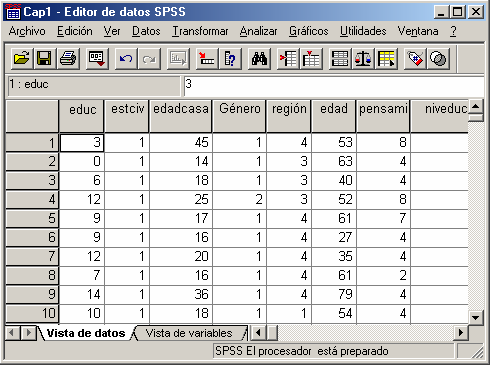
Task: Click the Find binoculars icon
Action: tap(259, 59)
